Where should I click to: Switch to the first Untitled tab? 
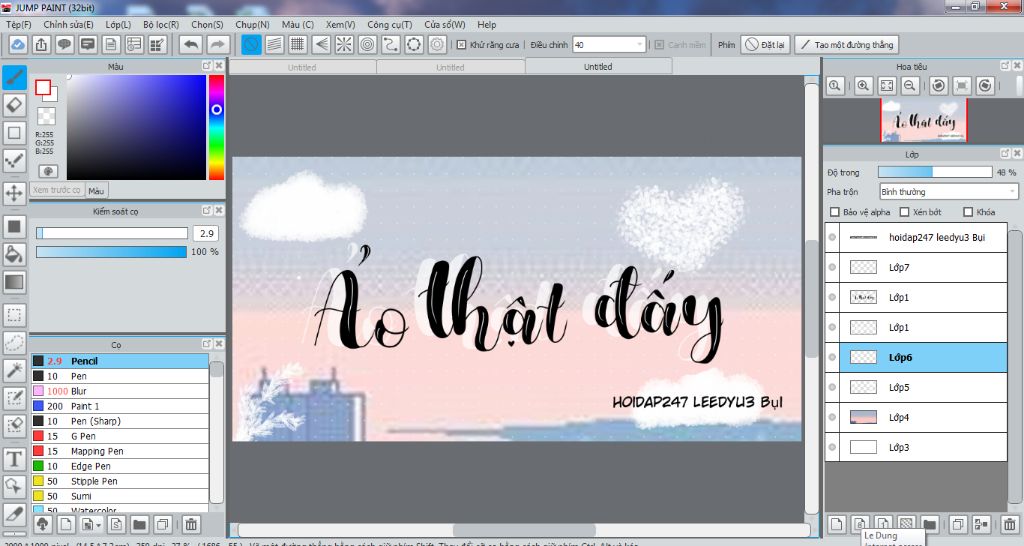point(302,67)
